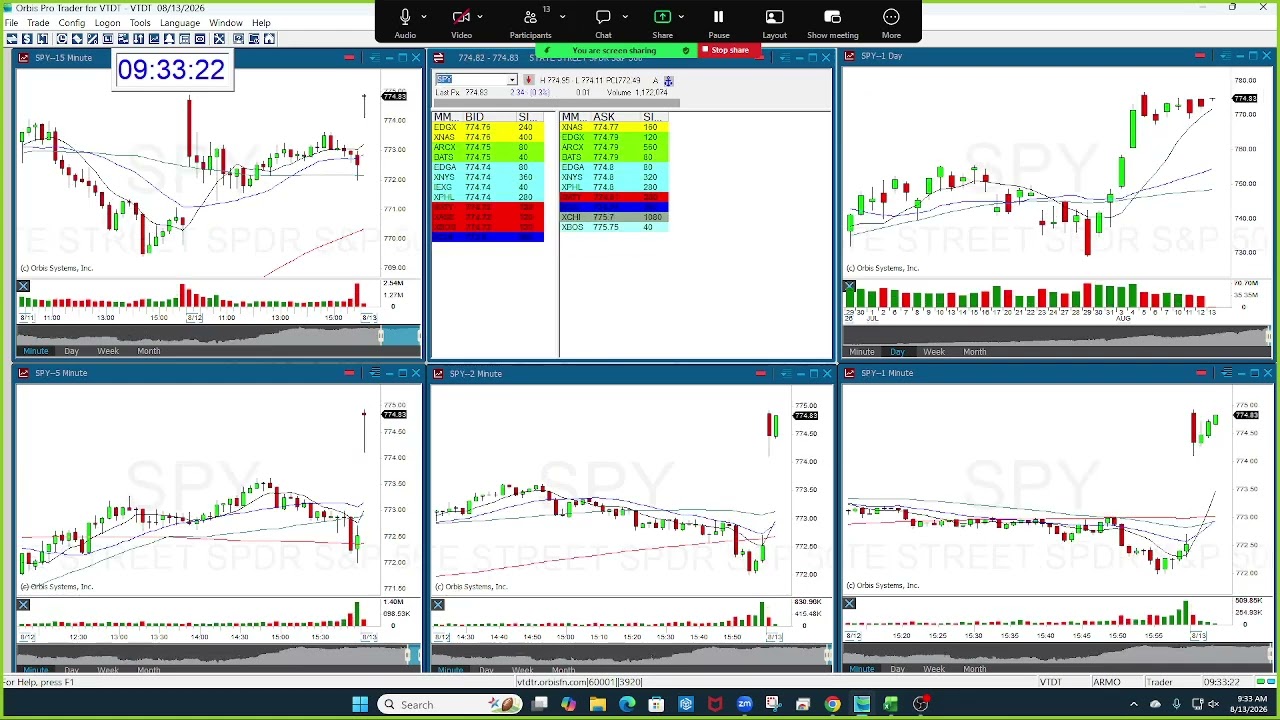The image size is (1280, 720).
Task: Click EDGX bid row with size 240
Action: (488, 127)
